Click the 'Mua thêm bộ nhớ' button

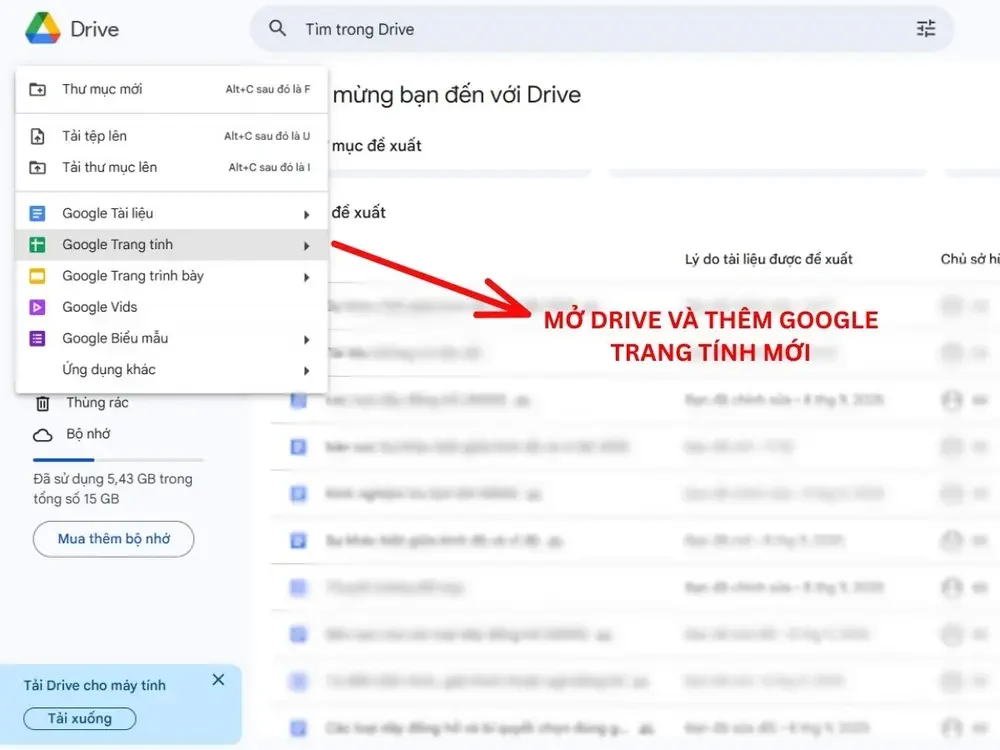114,539
